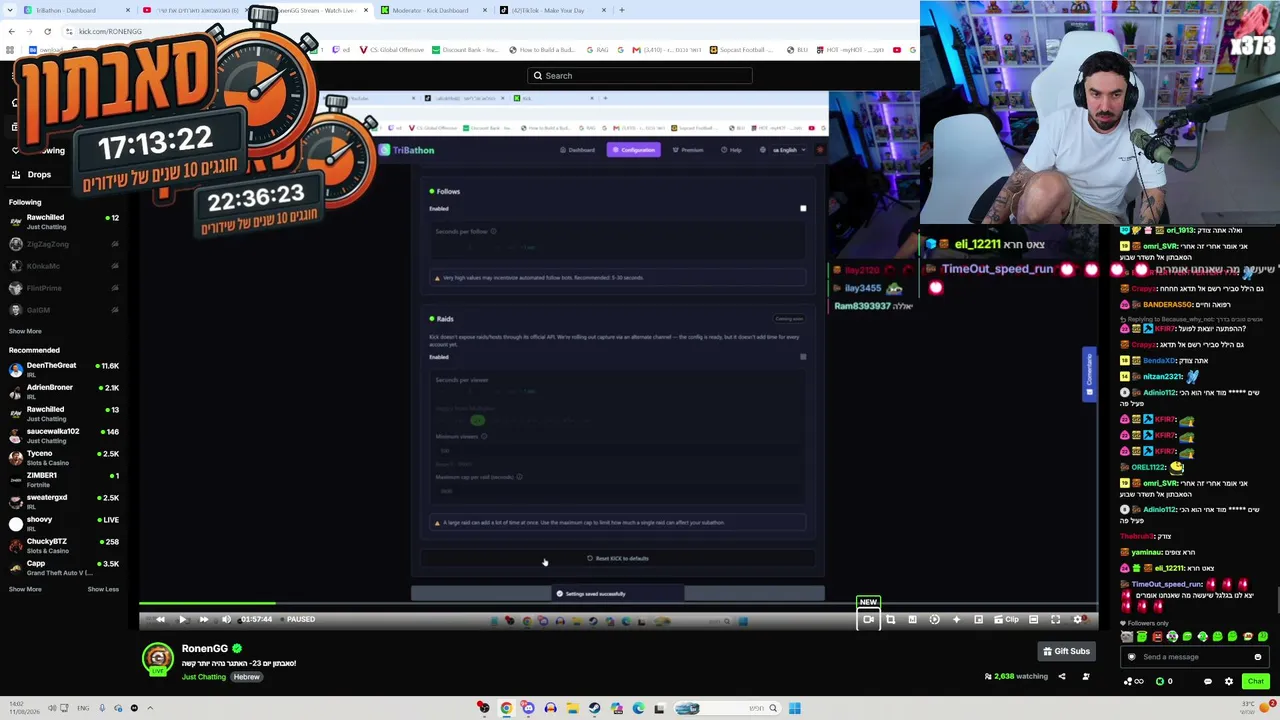This screenshot has height=720, width=1280.
Task: Open the replay speed circular icon
Action: pos(934,620)
